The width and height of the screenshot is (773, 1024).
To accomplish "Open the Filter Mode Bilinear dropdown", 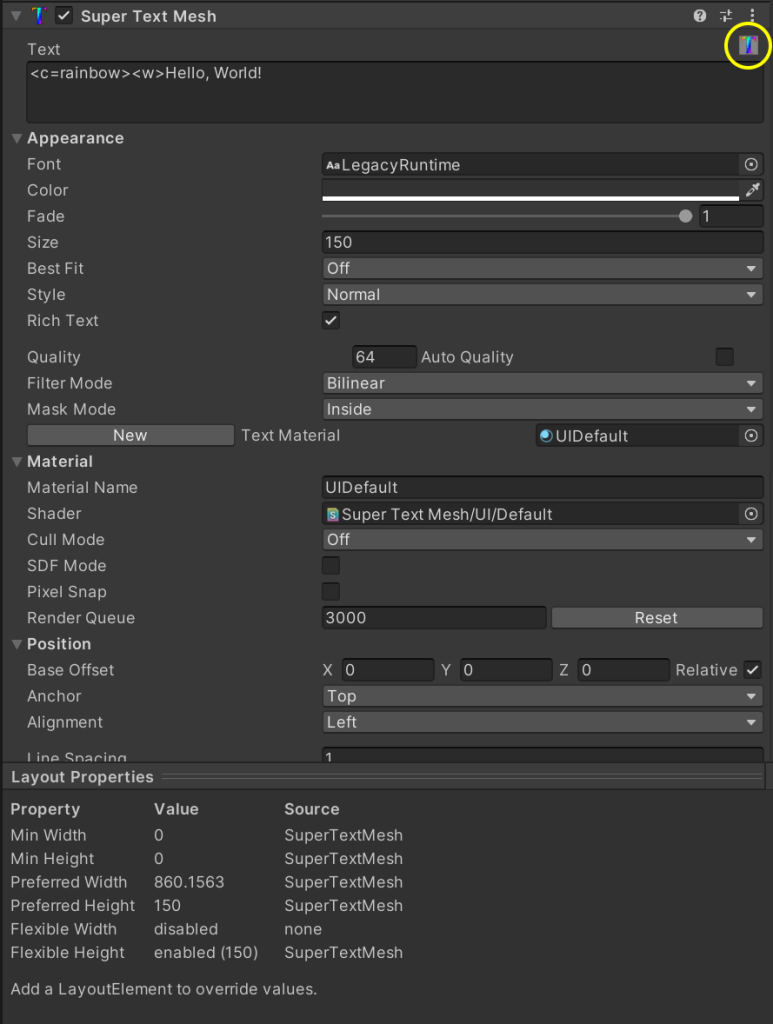I will click(x=543, y=383).
